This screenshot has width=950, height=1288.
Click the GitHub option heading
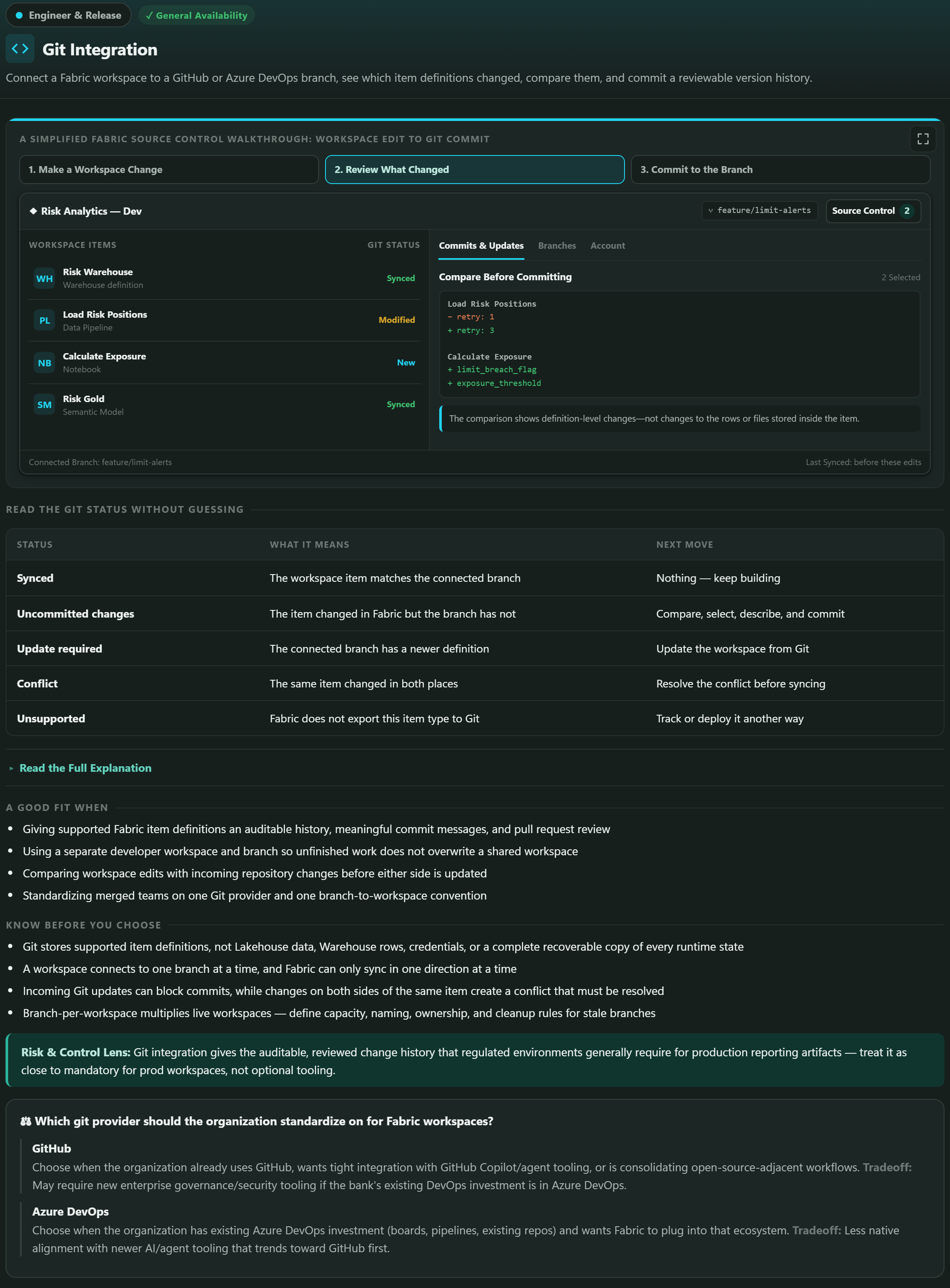(51, 1148)
